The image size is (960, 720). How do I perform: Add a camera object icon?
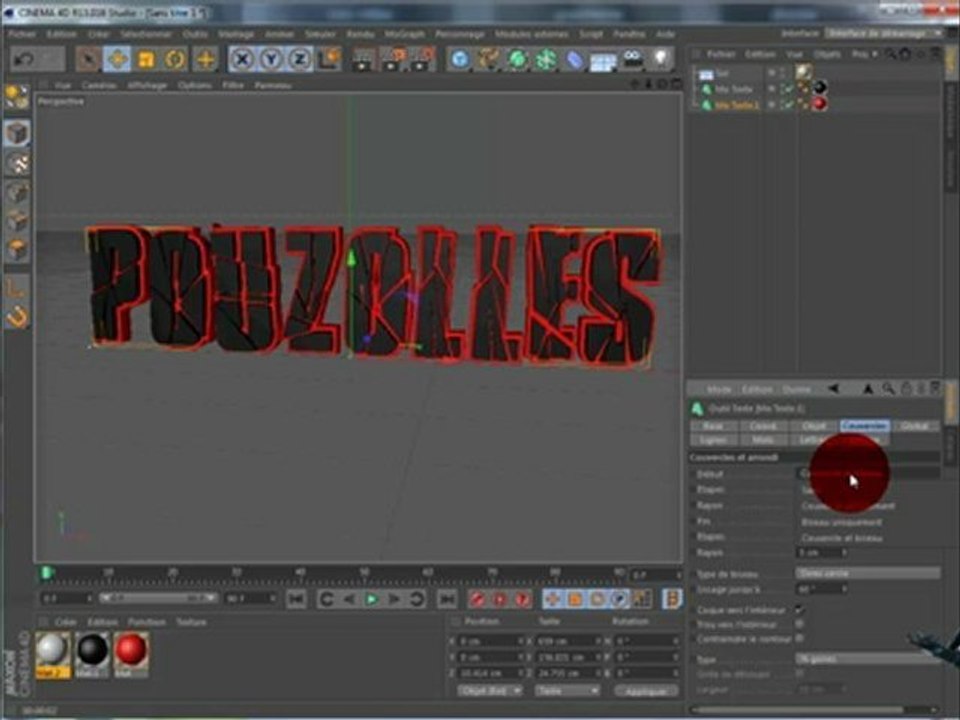click(632, 59)
